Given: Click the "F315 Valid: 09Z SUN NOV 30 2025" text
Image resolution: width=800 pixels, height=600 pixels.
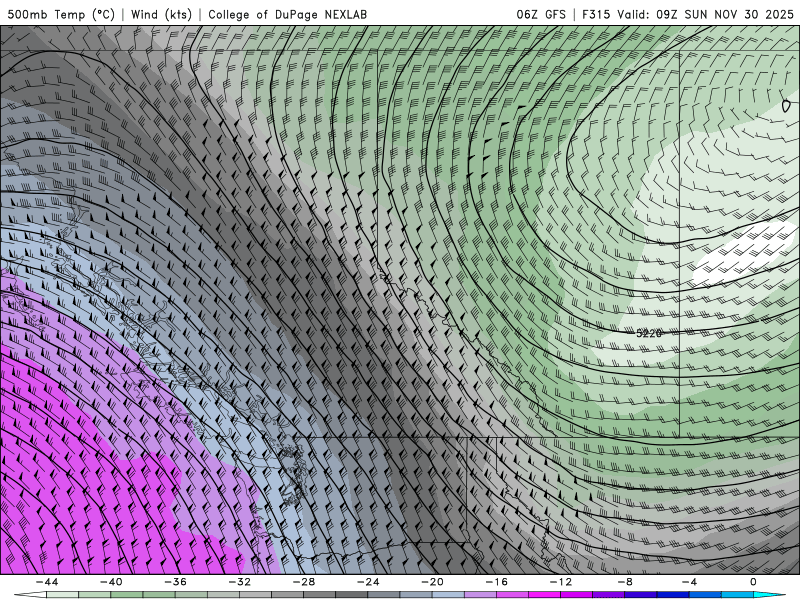Looking at the screenshot, I should pyautogui.click(x=688, y=14).
